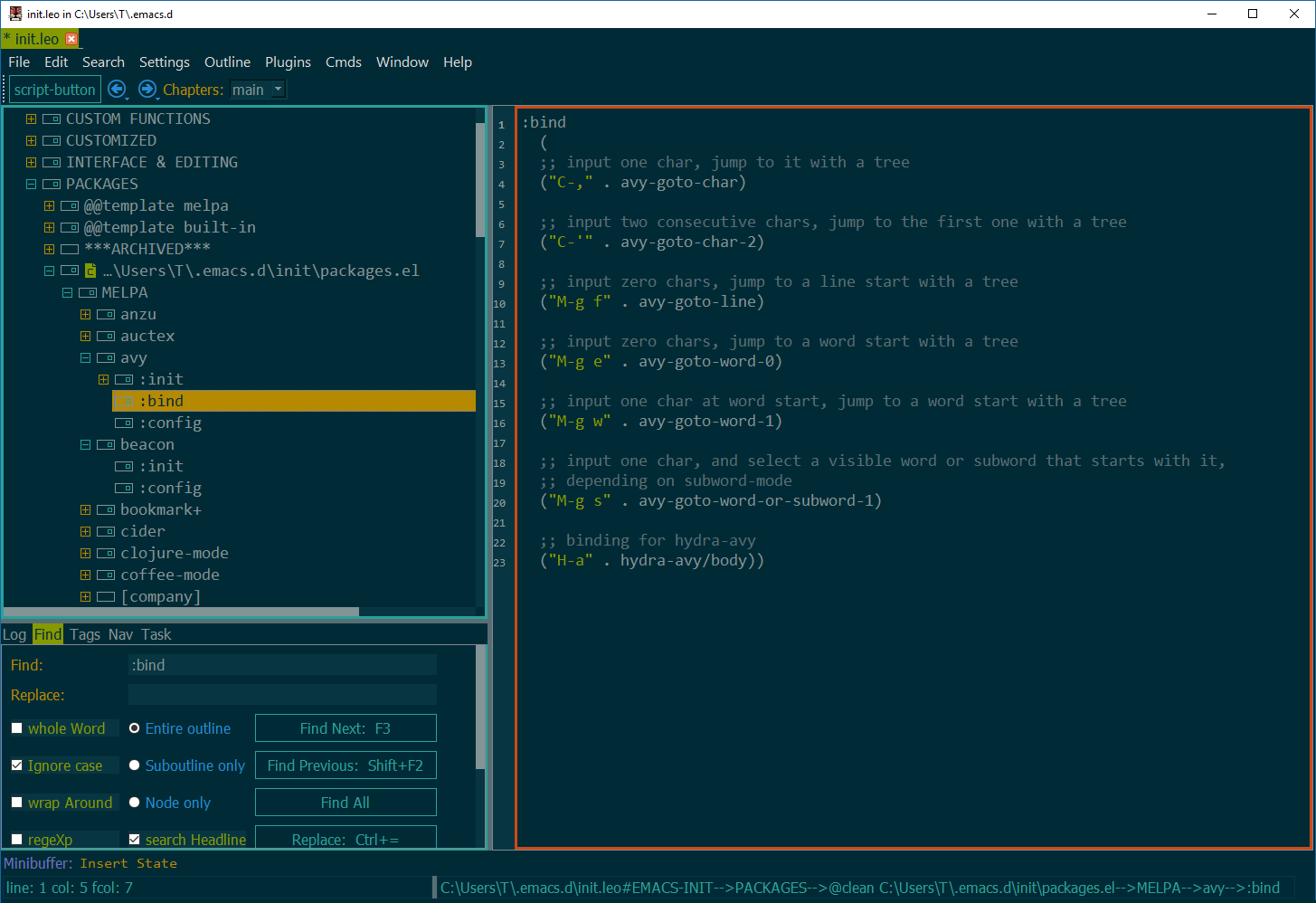Click the Find Next: F3 button
Screen dimensions: 1316x903
pos(346,728)
